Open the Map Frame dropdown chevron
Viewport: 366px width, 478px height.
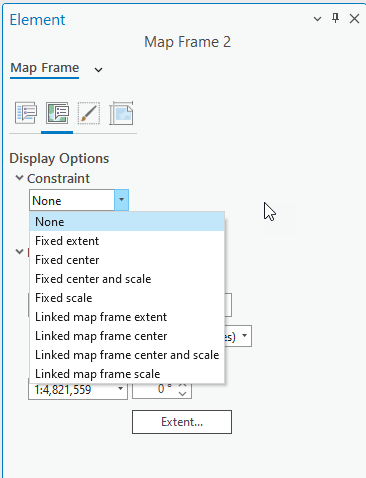98,70
